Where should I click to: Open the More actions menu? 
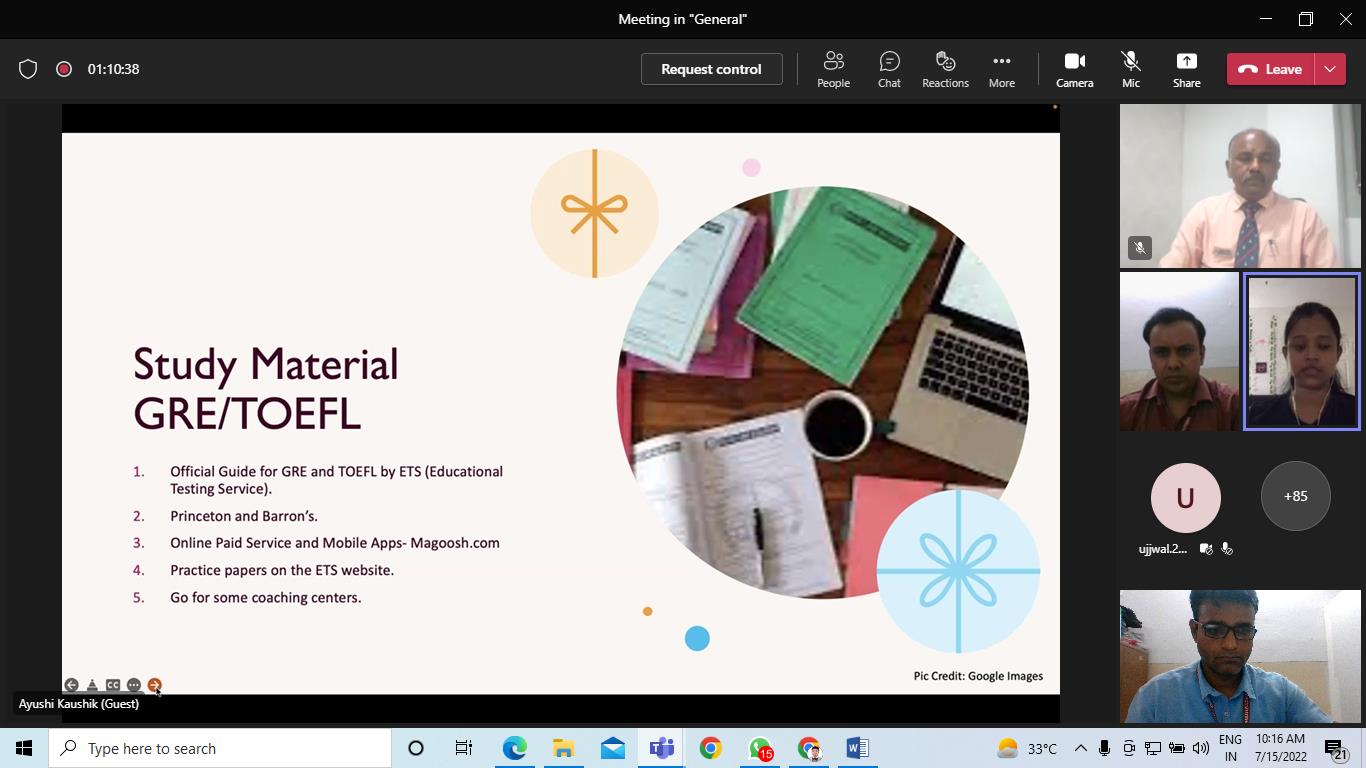pyautogui.click(x=1001, y=69)
